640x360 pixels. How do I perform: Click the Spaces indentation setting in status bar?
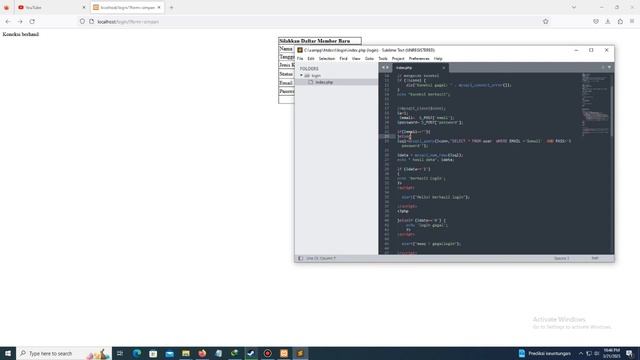tap(562, 258)
